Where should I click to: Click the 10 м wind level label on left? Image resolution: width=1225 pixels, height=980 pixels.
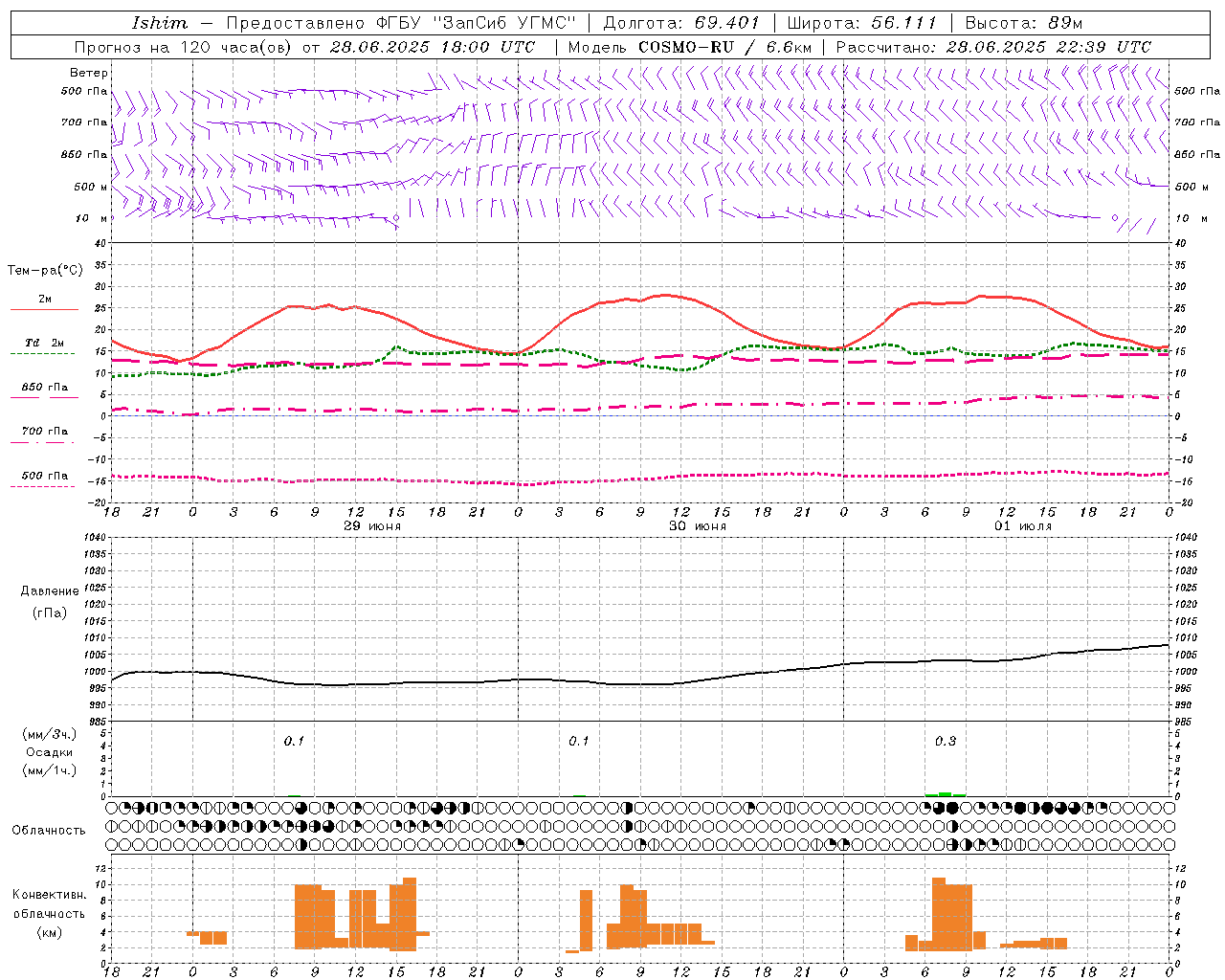(x=91, y=218)
